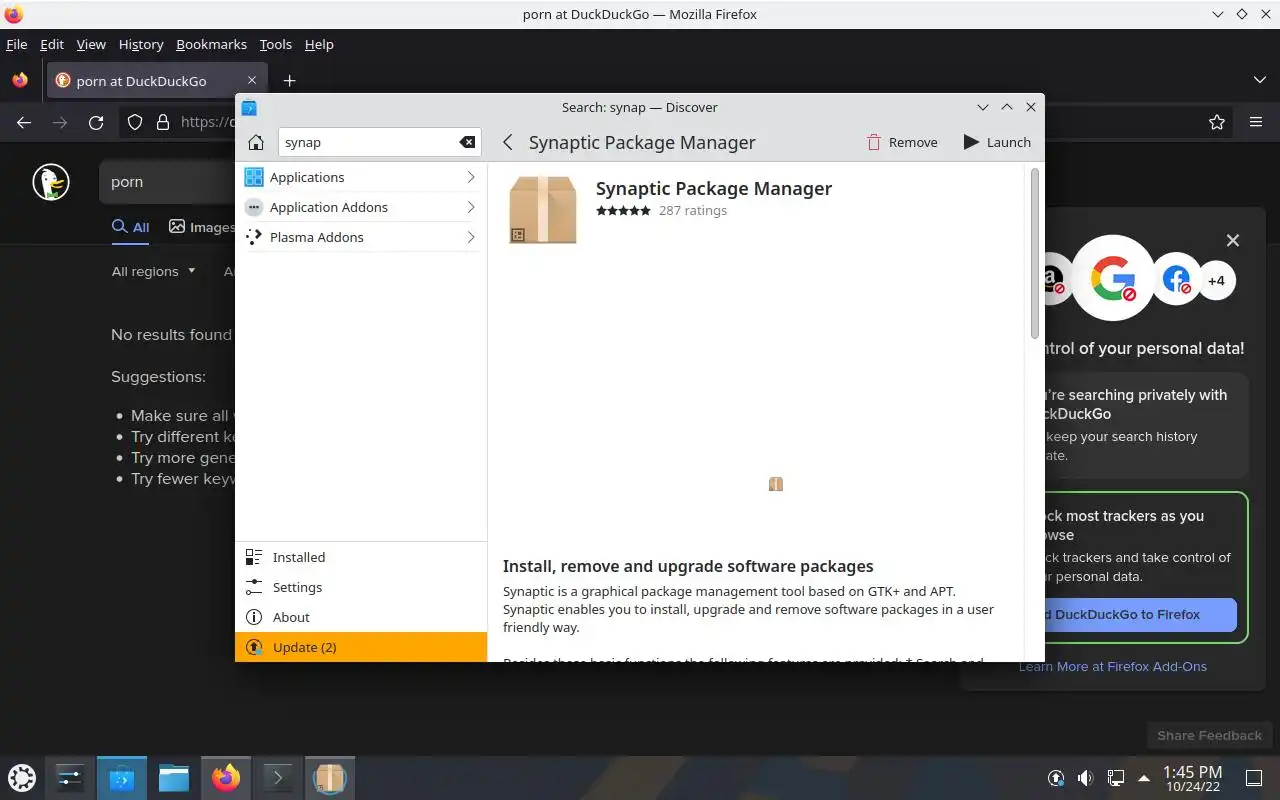Click the Firefox tracking protection shield
This screenshot has width=1280, height=800.
pos(135,122)
